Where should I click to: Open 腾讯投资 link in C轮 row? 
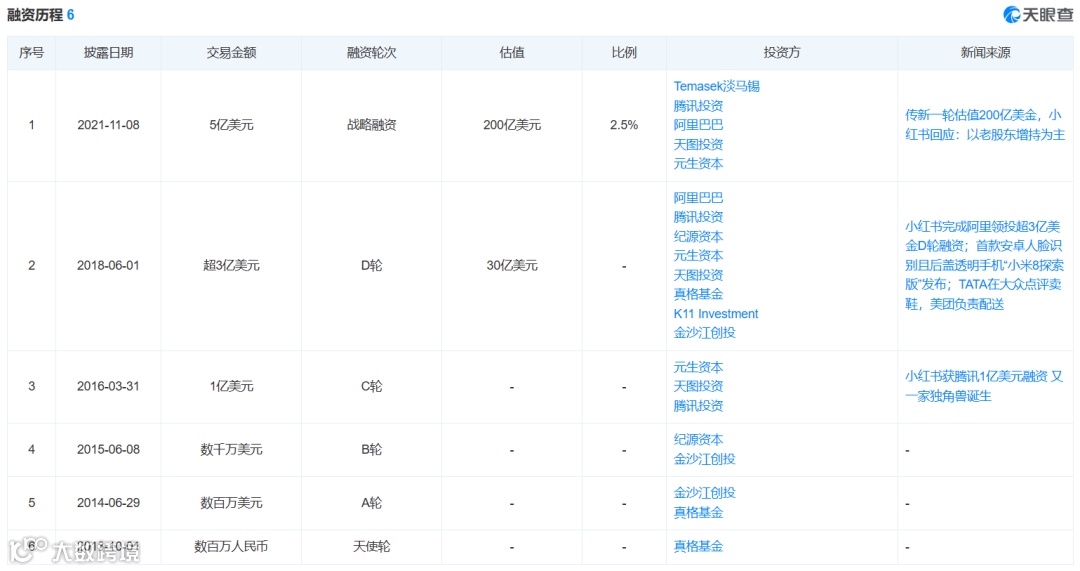coord(698,406)
